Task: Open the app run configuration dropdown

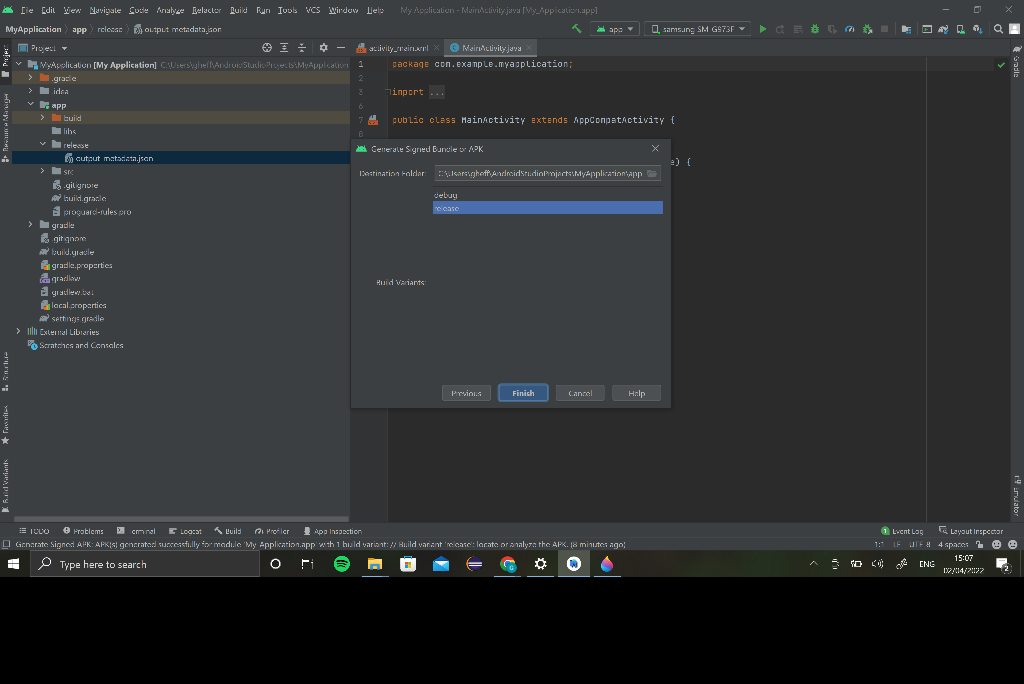Action: pyautogui.click(x=615, y=29)
